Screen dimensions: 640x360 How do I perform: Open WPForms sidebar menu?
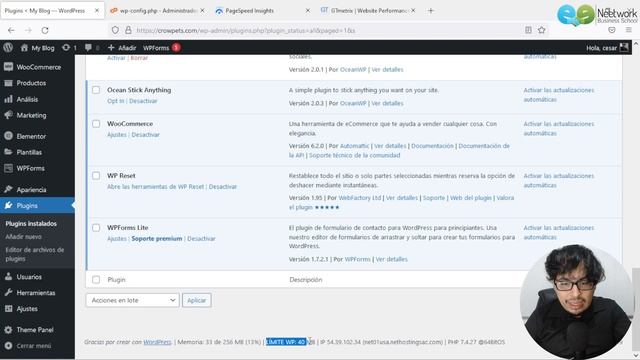coord(37,168)
